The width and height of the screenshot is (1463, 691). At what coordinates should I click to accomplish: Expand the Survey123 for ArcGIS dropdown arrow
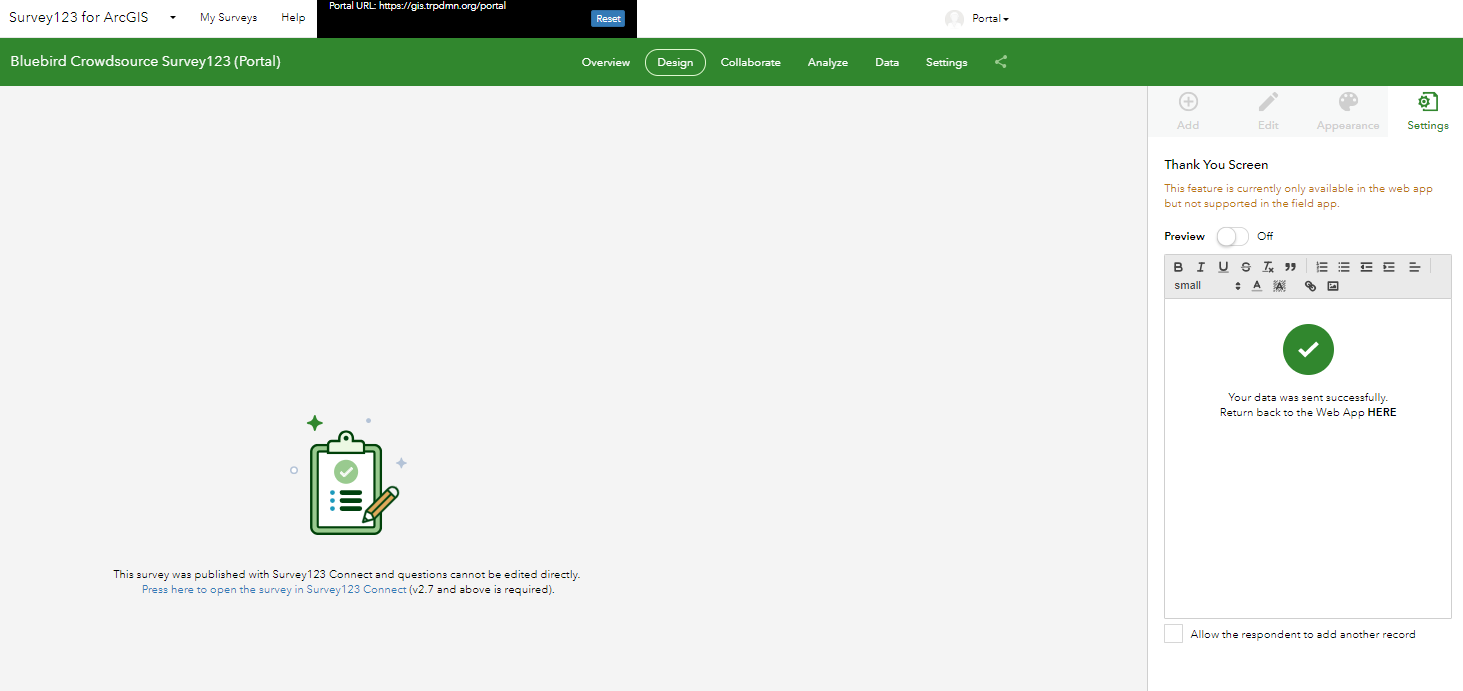coord(173,18)
